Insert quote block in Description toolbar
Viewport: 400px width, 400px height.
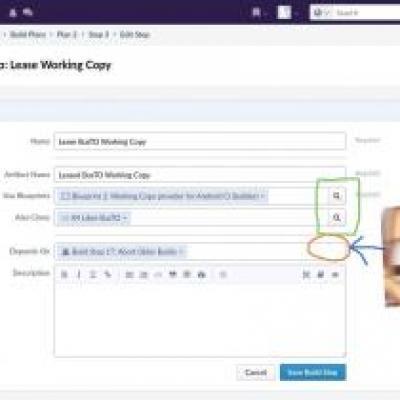tap(173, 275)
